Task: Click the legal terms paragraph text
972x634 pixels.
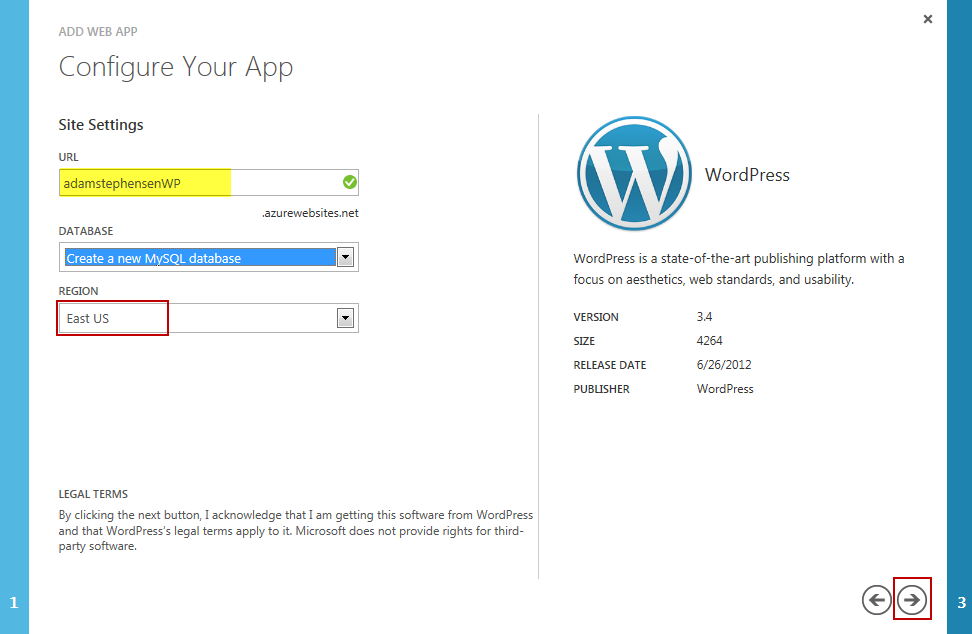Action: point(296,531)
